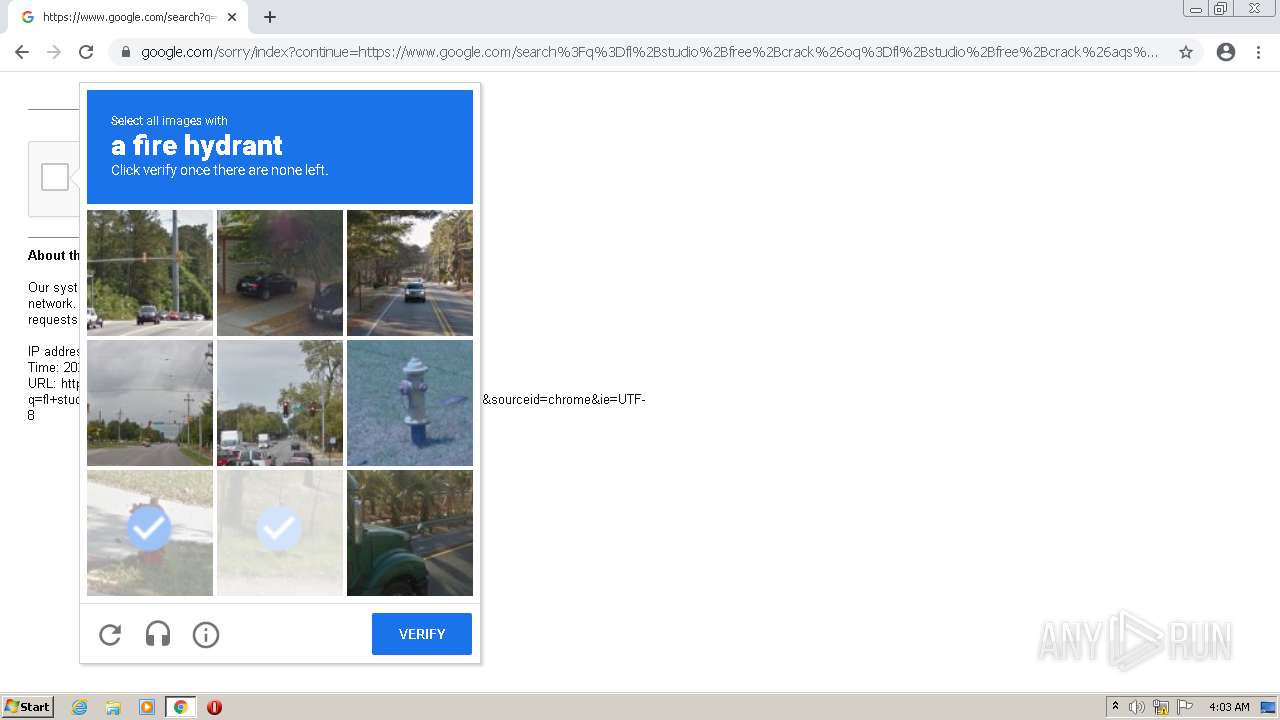Click the address bar URL

coord(650,52)
